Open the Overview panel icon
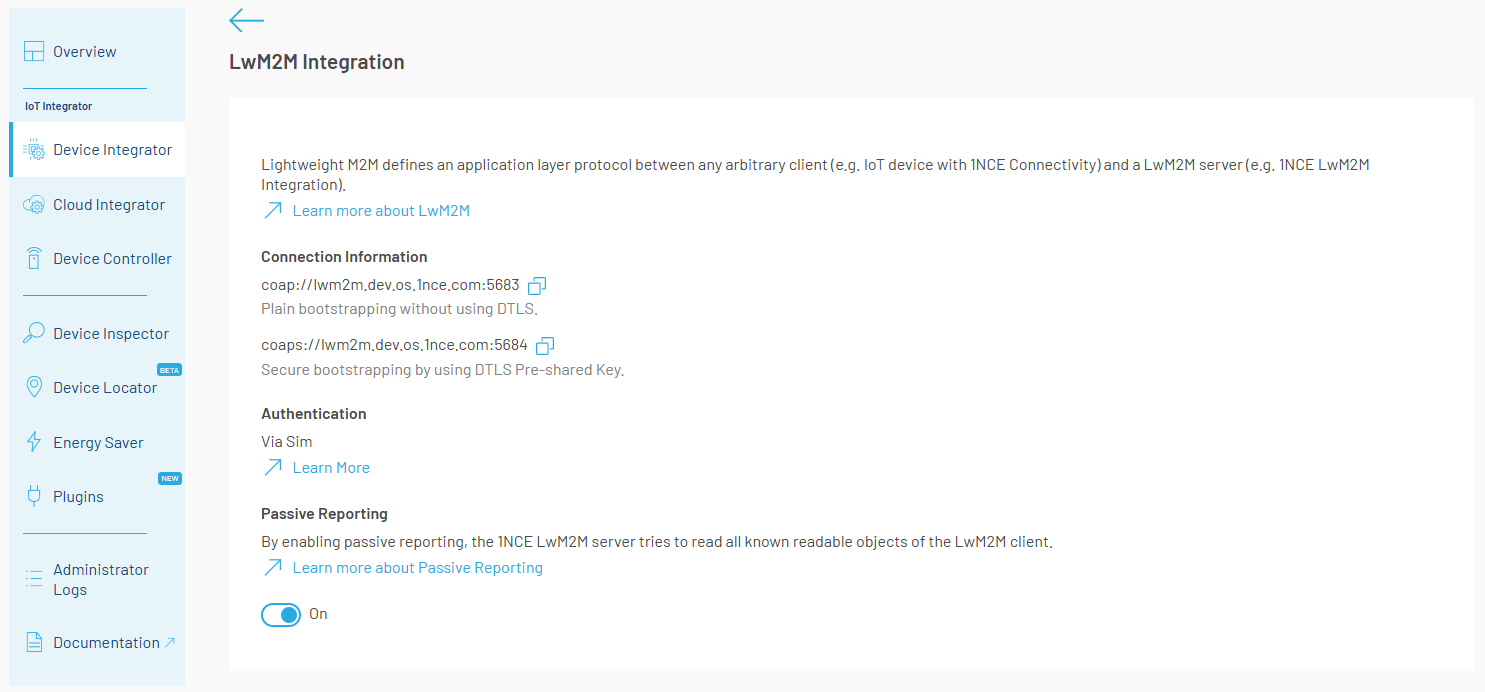Viewport: 1485px width, 692px height. point(34,50)
